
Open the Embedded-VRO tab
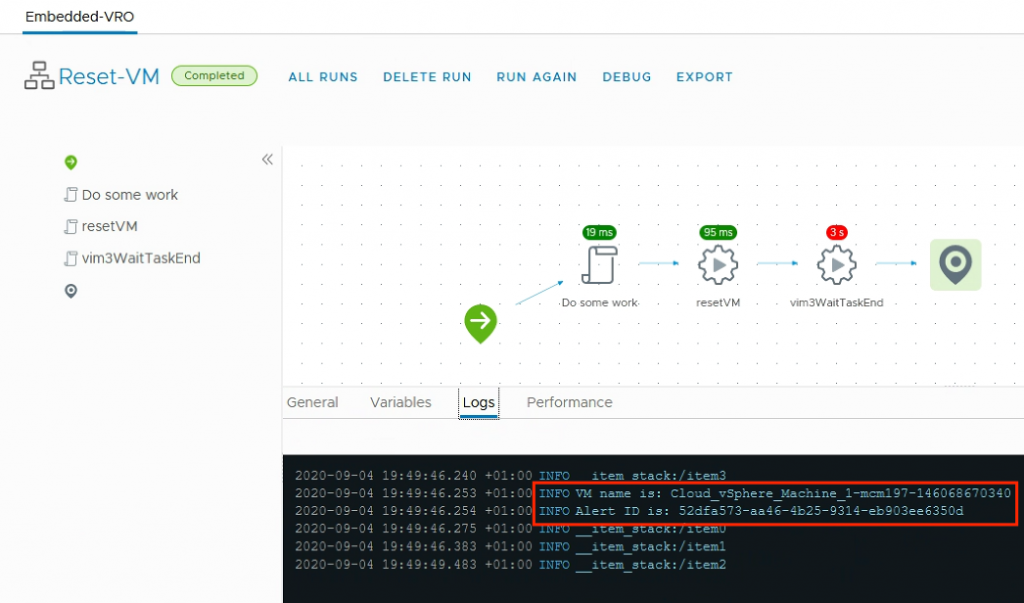click(80, 16)
